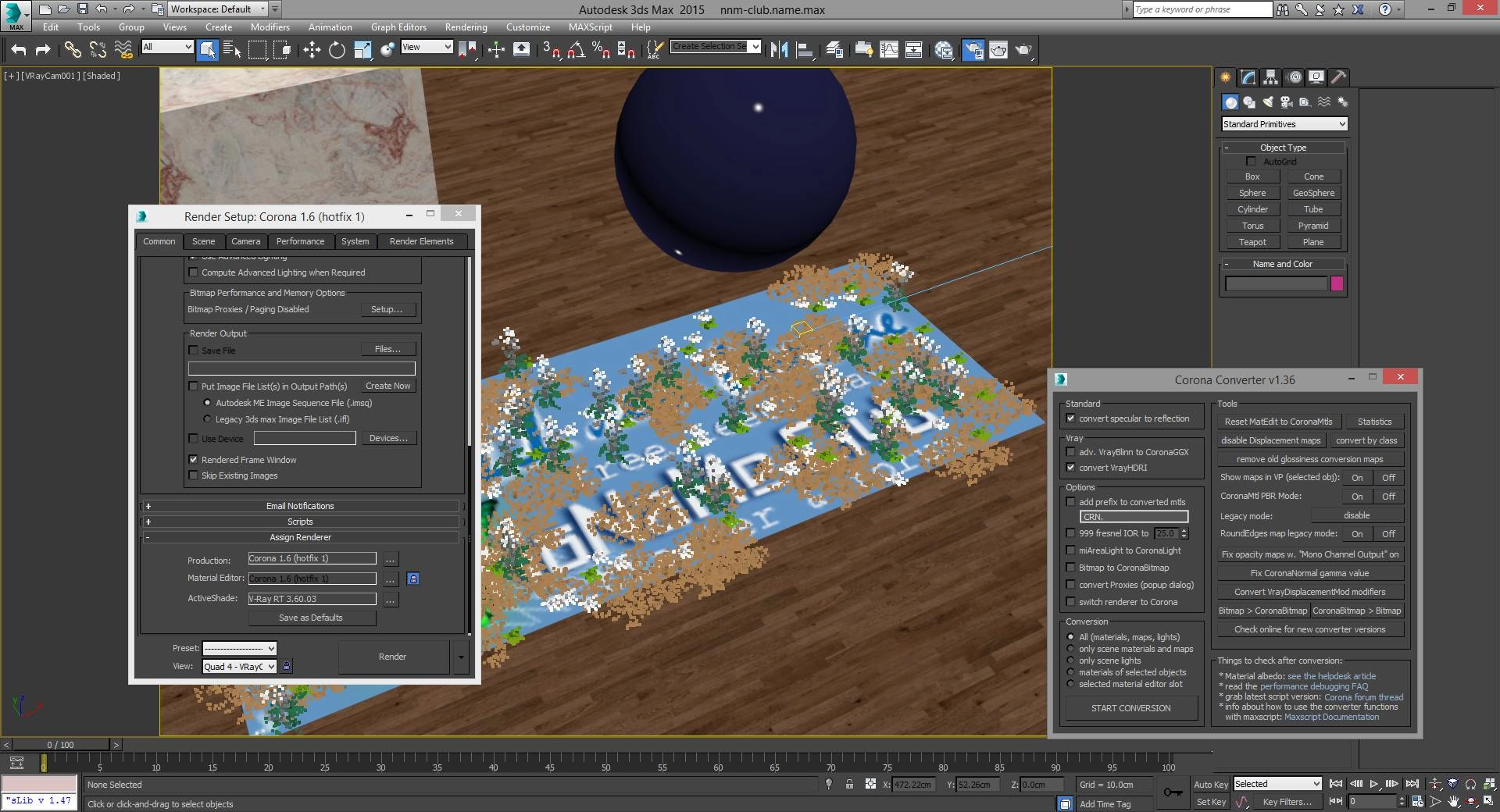Open the Utilities hammer panel

pos(1339,77)
